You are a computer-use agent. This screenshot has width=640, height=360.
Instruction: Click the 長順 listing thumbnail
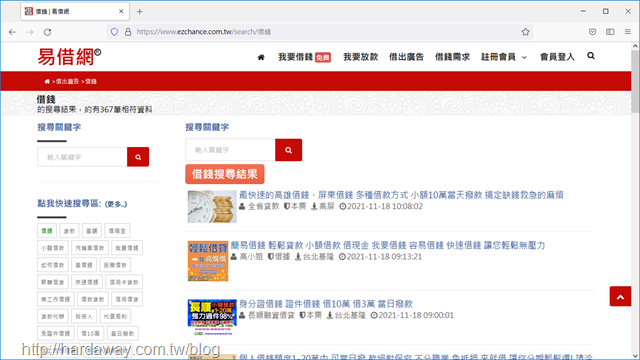click(212, 317)
